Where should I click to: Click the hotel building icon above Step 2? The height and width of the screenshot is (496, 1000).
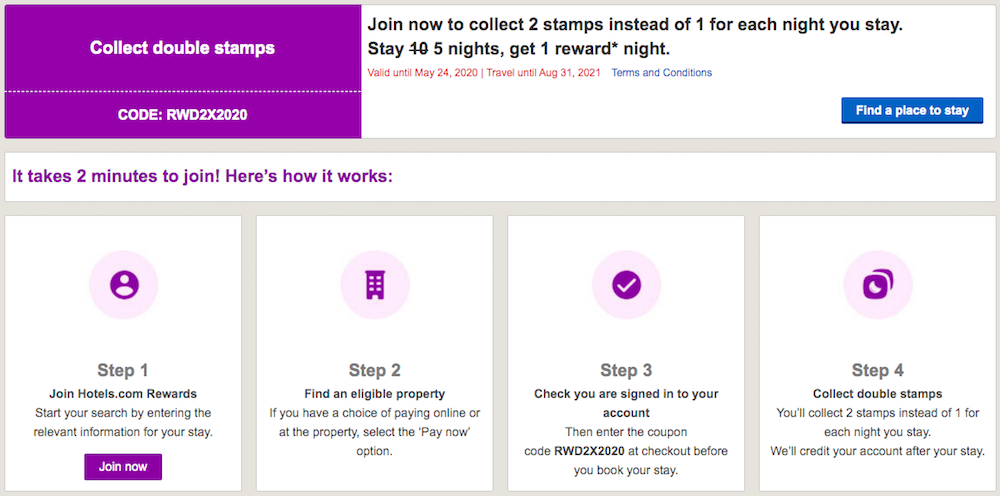(x=375, y=284)
